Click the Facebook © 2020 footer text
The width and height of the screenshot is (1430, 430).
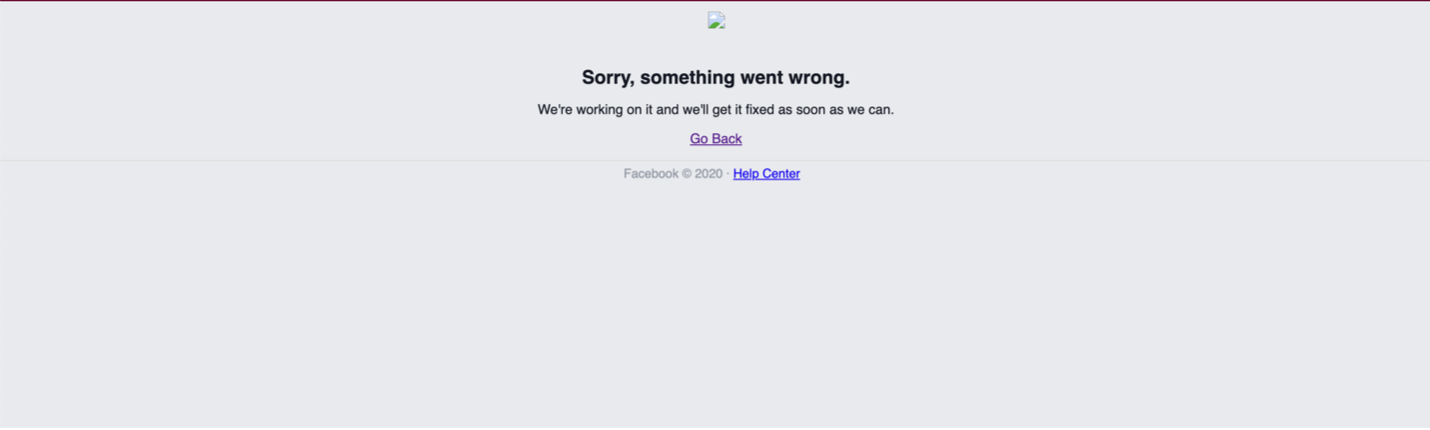coord(673,174)
